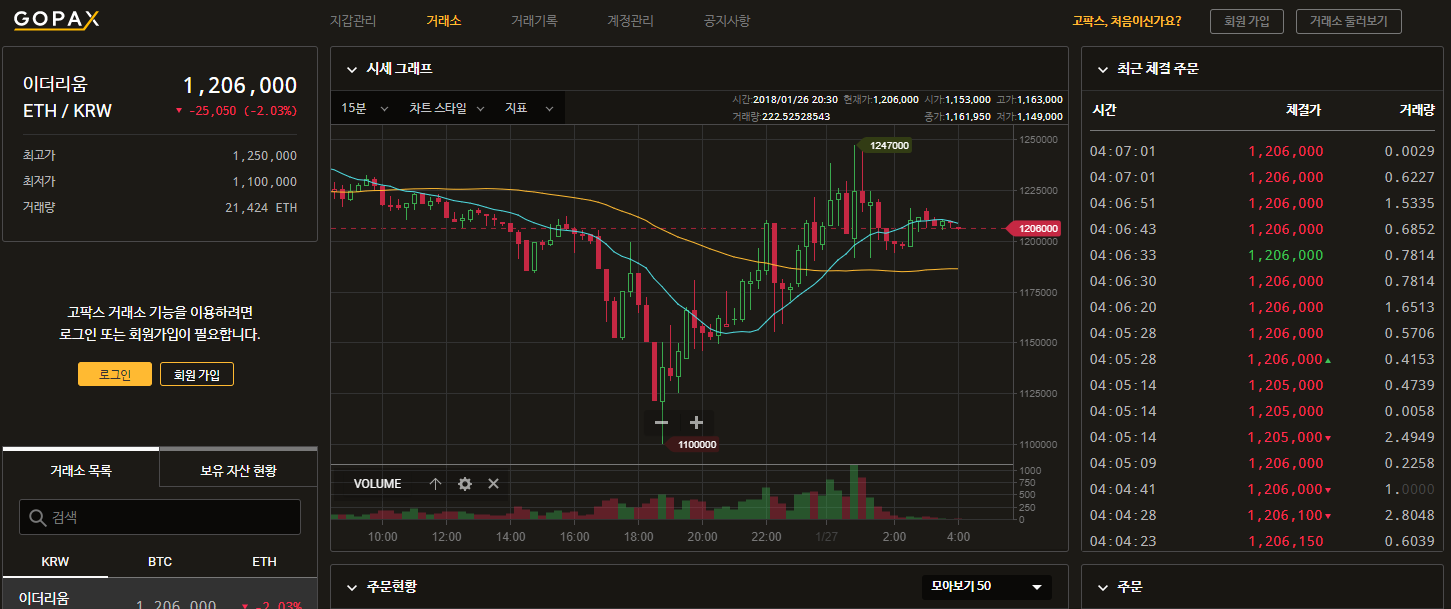
Task: Open the 지표 indicators dropdown
Action: click(x=529, y=108)
